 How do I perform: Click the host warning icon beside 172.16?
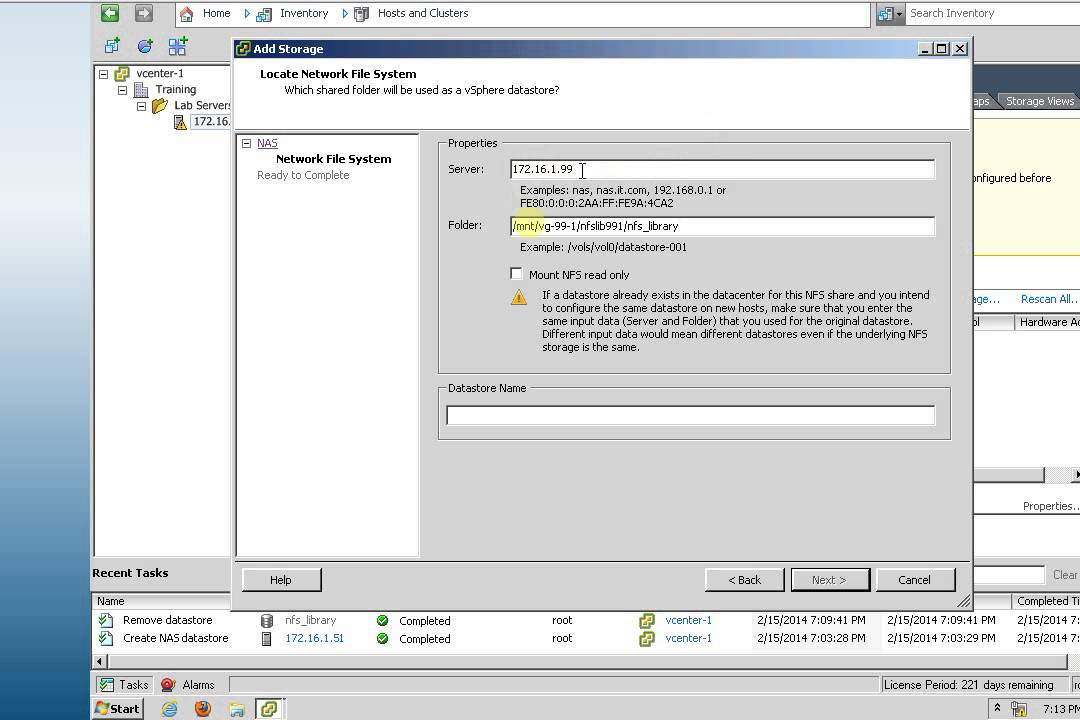(x=180, y=122)
